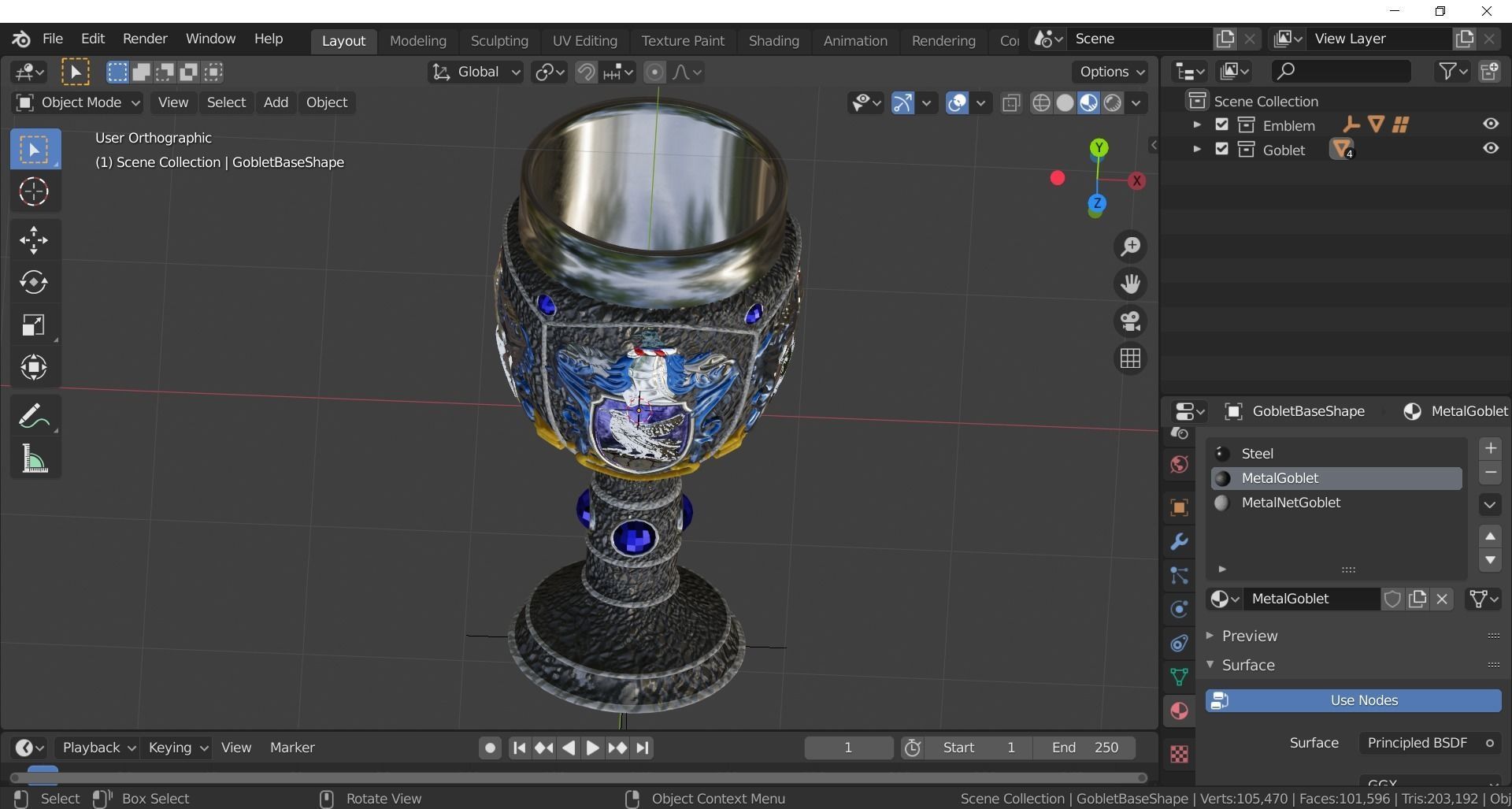1512x809 pixels.
Task: Click the pan view hand icon
Action: (1131, 284)
